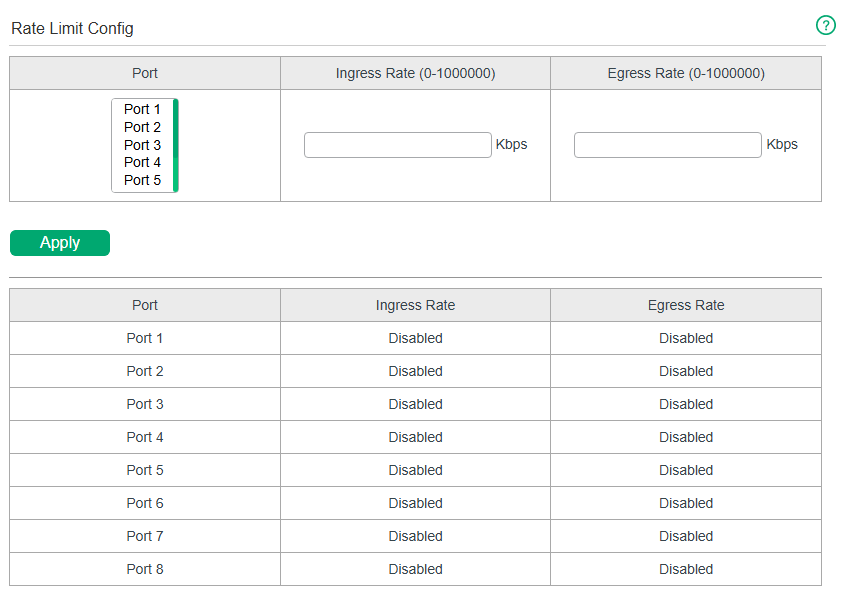843x606 pixels.
Task: Click the Kbps label beside Egress Rate field
Action: [782, 145]
